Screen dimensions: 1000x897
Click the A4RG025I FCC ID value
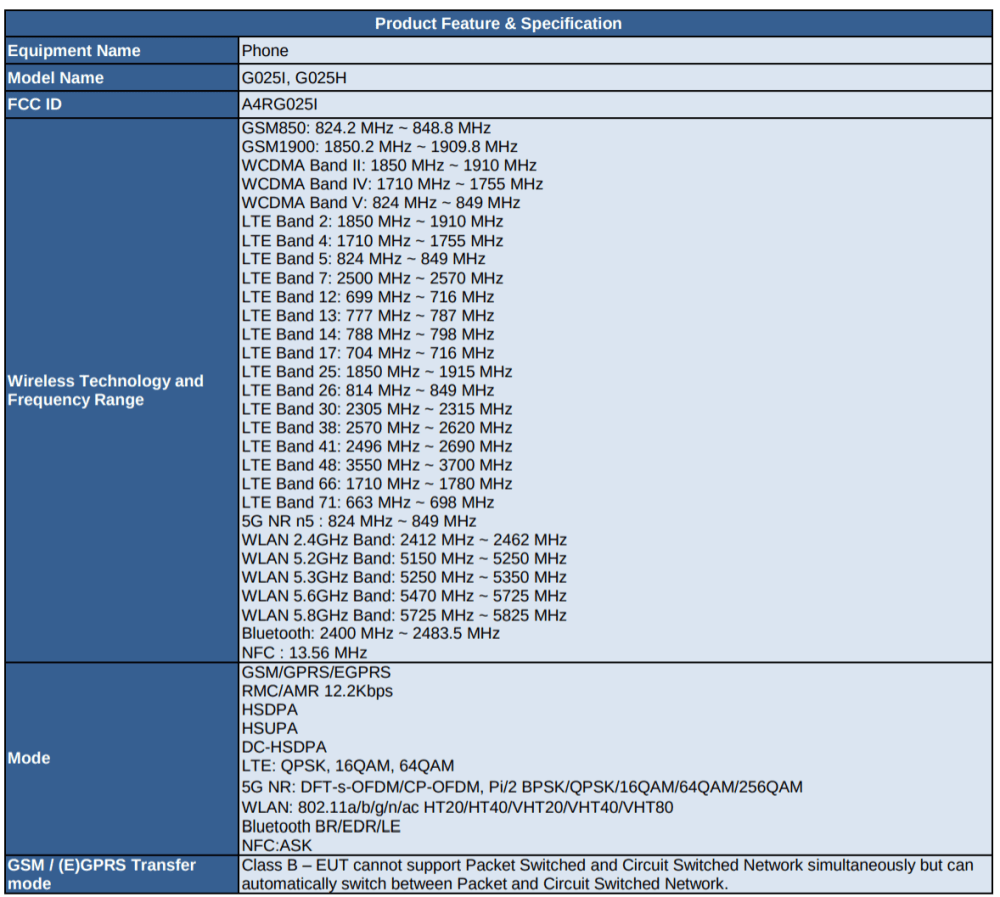(280, 104)
